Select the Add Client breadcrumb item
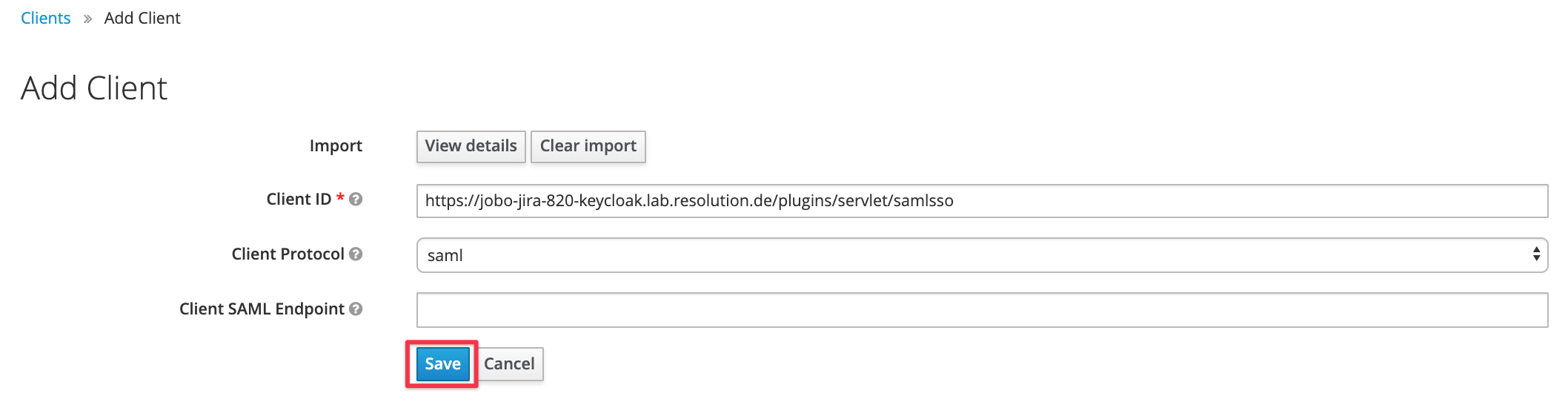Image resolution: width=1568 pixels, height=405 pixels. click(x=142, y=18)
